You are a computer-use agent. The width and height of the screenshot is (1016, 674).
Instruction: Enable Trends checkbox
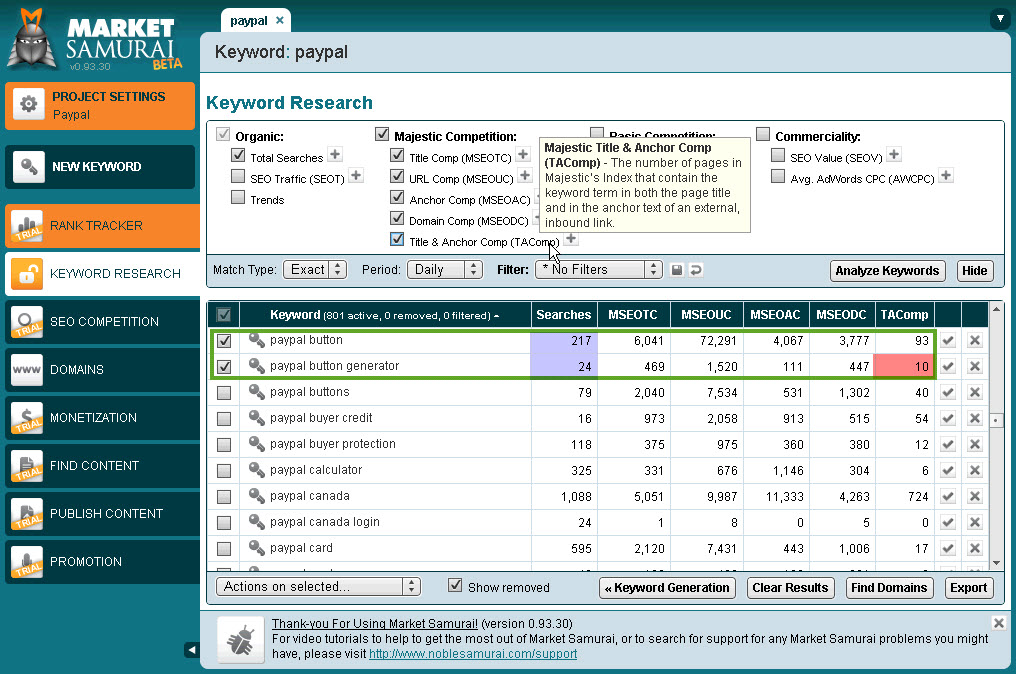tap(238, 198)
